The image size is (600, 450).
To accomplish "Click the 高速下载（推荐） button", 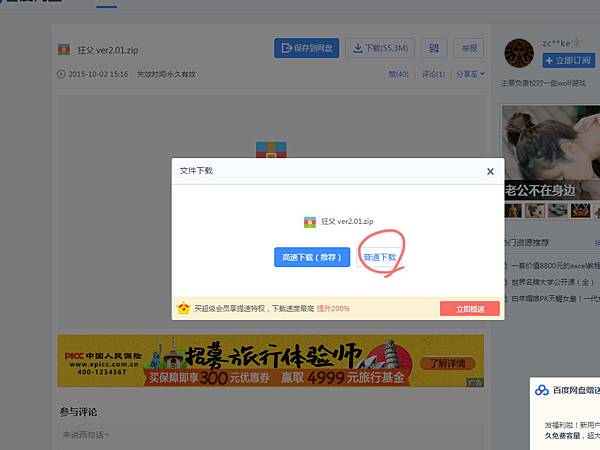I will coord(312,257).
